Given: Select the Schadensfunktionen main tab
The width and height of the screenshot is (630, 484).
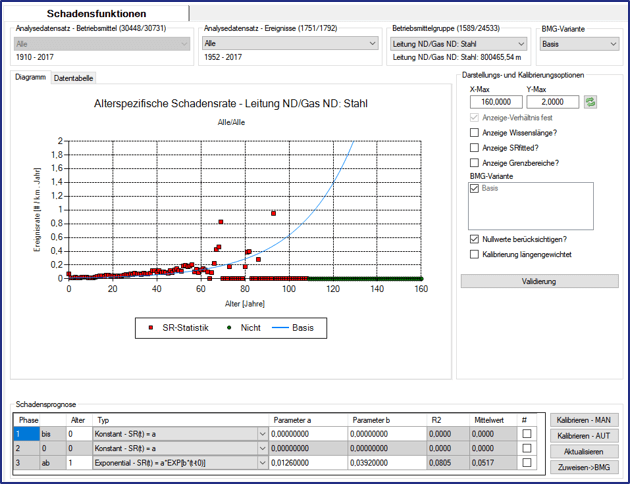Looking at the screenshot, I should tap(96, 13).
